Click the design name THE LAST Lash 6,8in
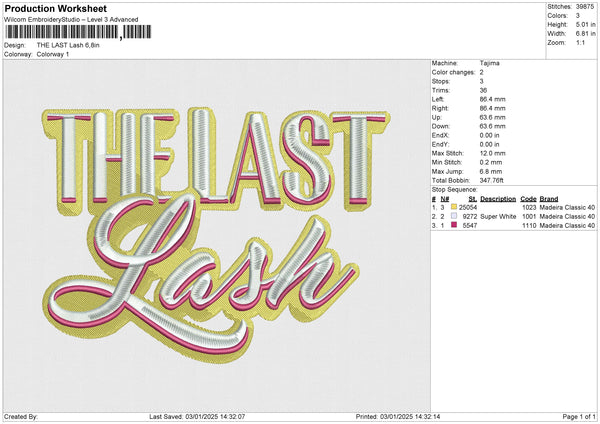Viewport: 600px width, 424px height. [68, 45]
